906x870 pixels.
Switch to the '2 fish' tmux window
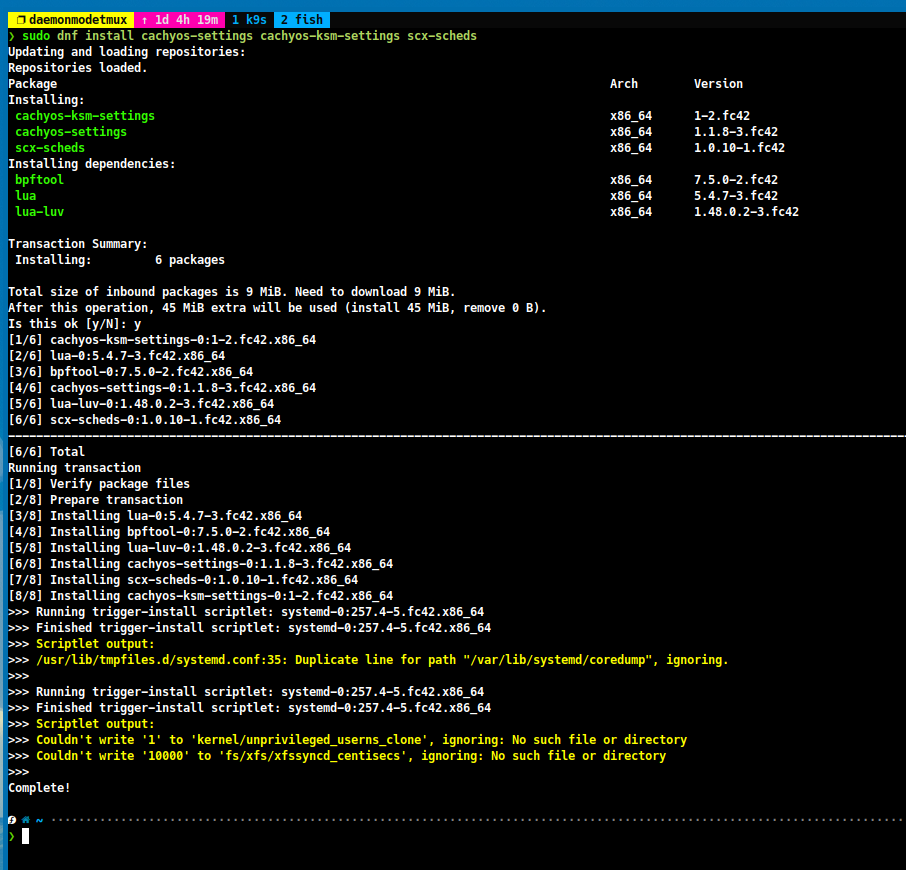[302, 20]
